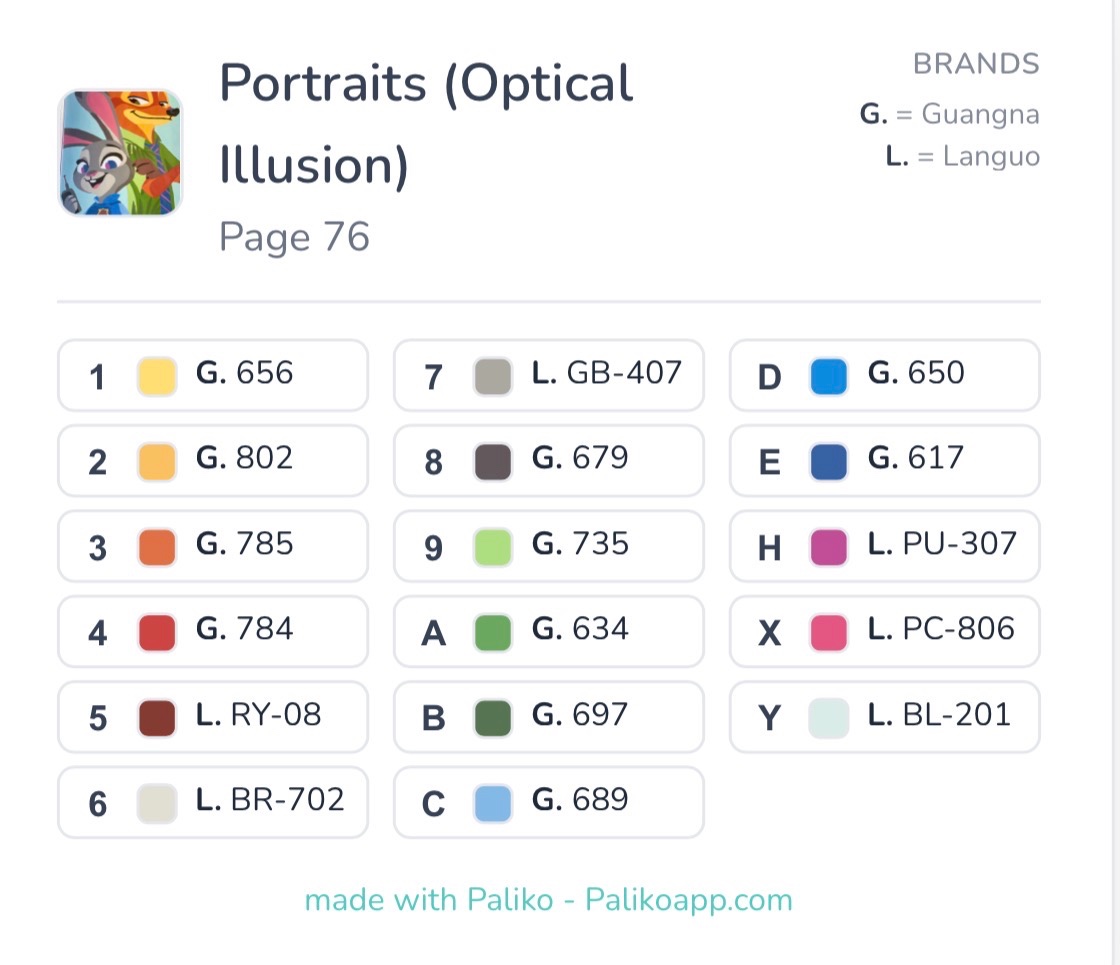Select the gray L. GB-407 swatch
The width and height of the screenshot is (1120, 965).
[493, 376]
